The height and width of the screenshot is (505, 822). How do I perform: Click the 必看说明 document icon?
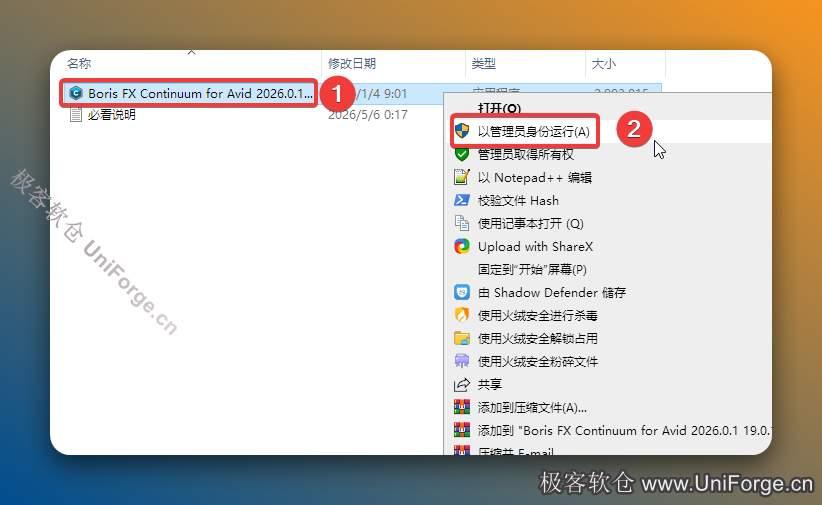click(75, 115)
